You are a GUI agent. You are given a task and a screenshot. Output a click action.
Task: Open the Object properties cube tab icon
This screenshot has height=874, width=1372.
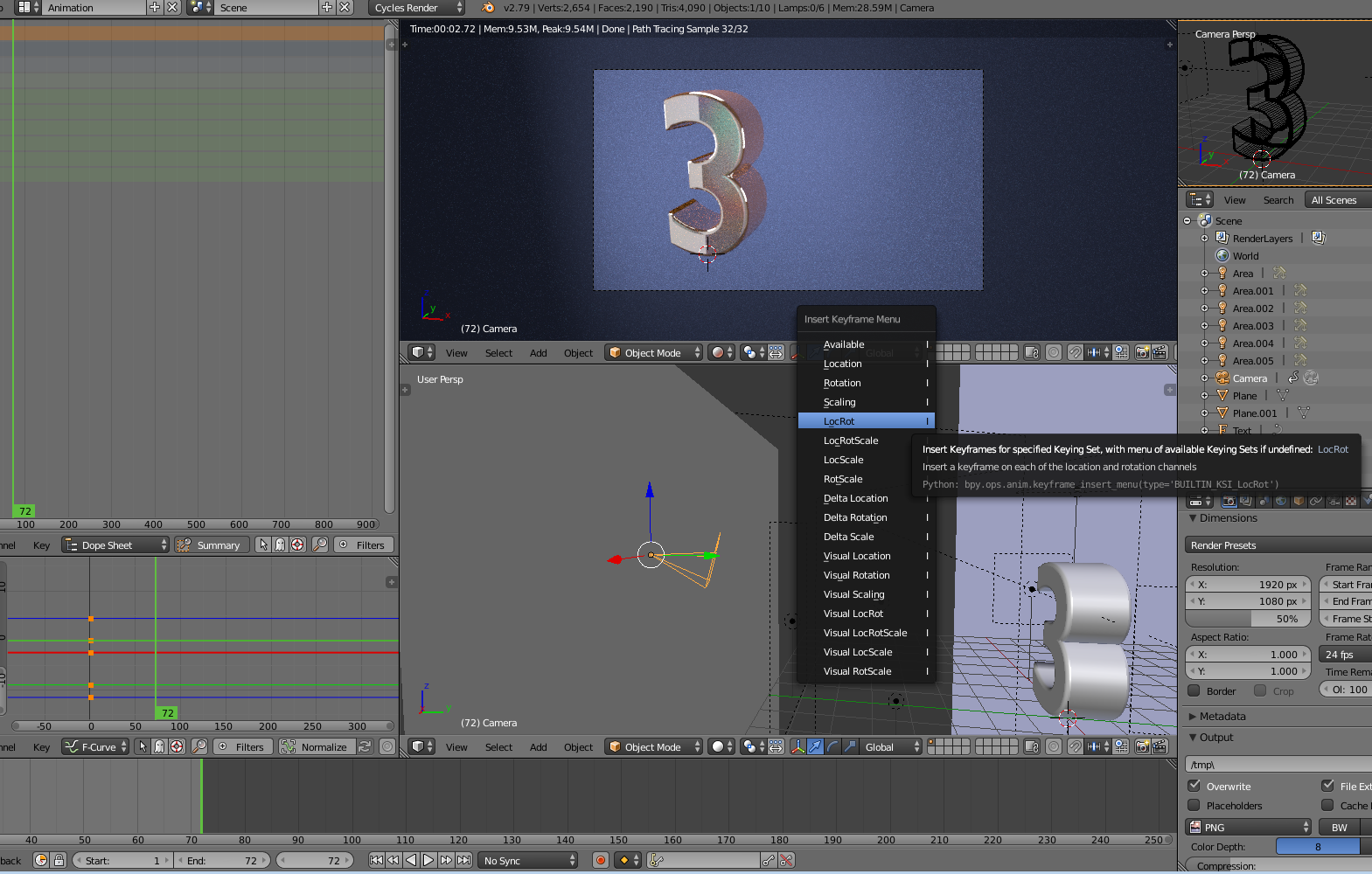(x=1299, y=501)
